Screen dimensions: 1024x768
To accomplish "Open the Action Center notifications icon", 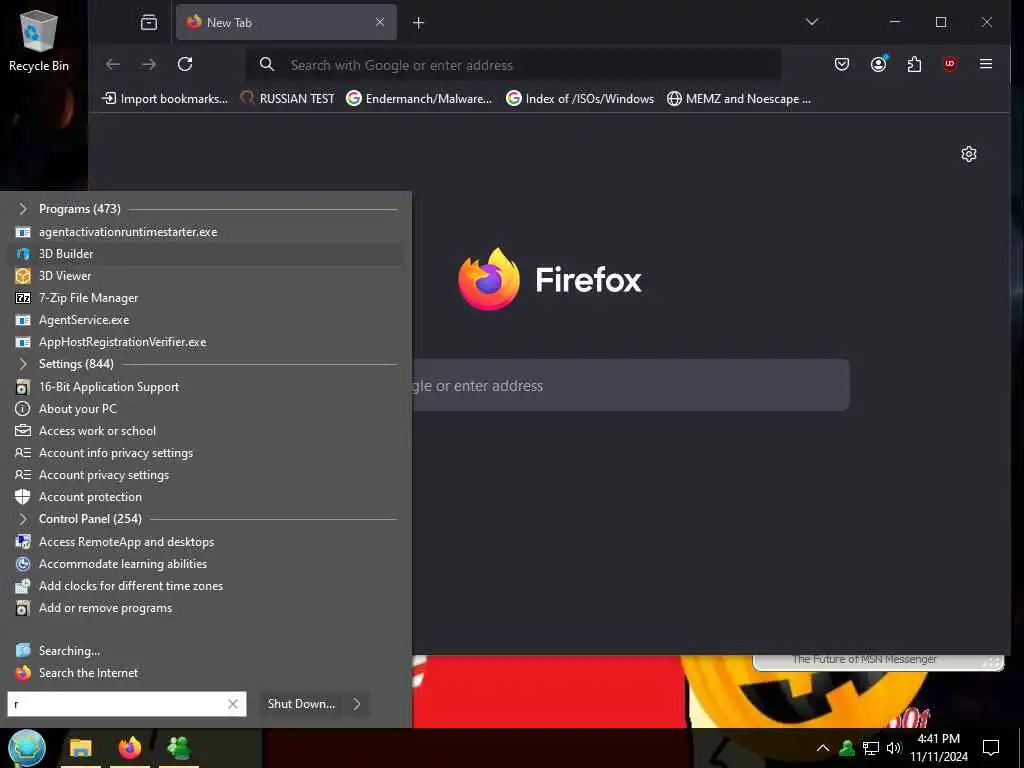I will (991, 748).
